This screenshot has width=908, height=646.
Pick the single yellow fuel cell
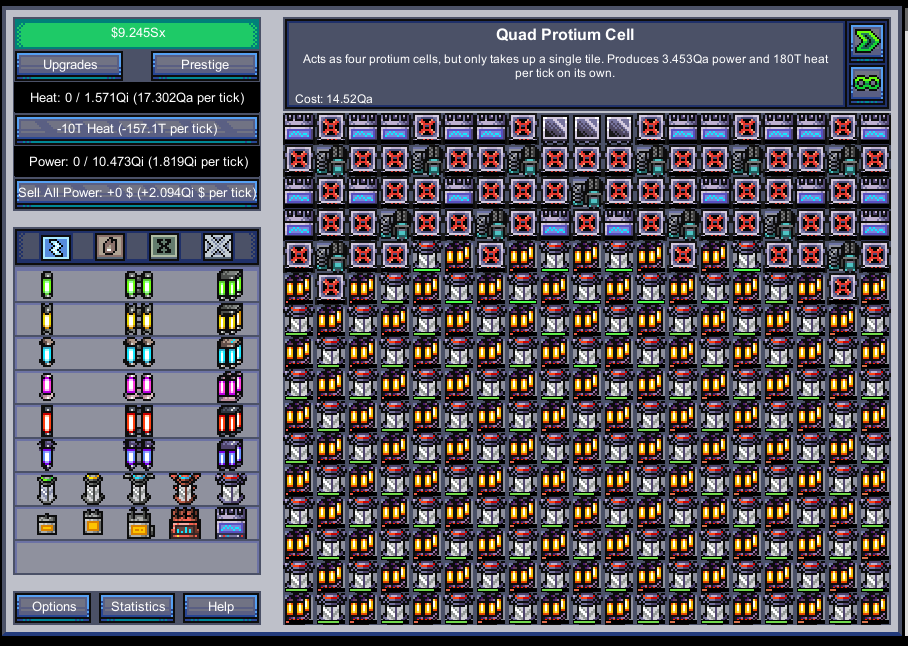coord(47,319)
